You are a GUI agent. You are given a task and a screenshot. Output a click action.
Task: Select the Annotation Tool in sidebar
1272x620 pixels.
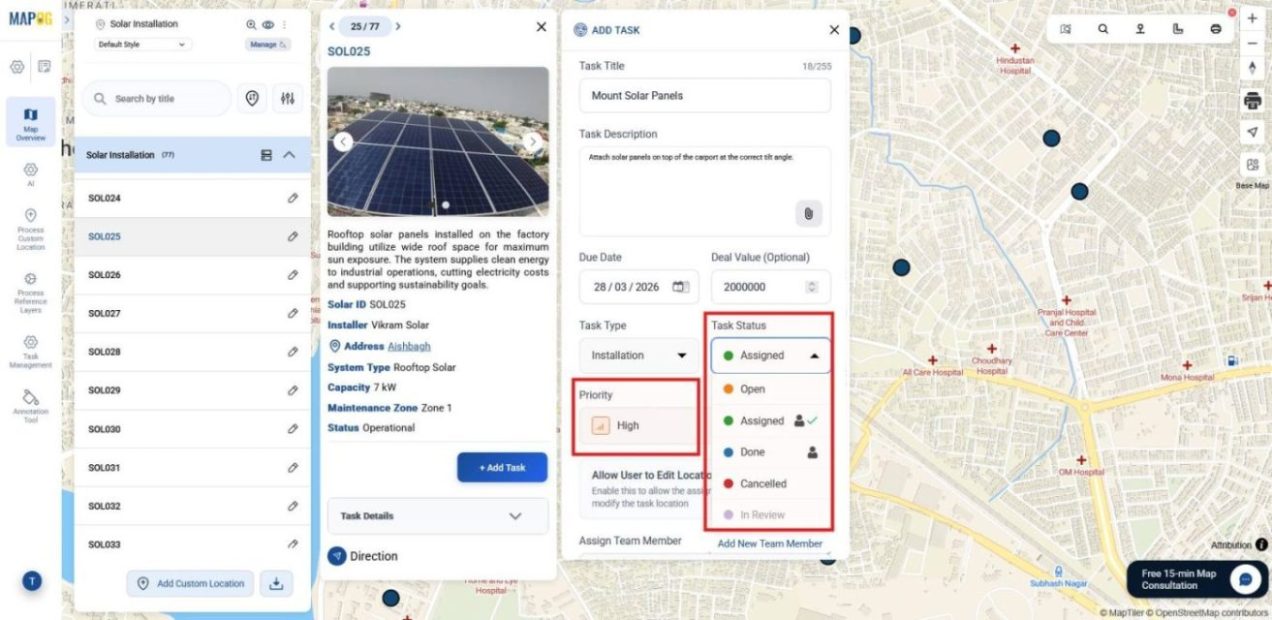click(x=30, y=404)
